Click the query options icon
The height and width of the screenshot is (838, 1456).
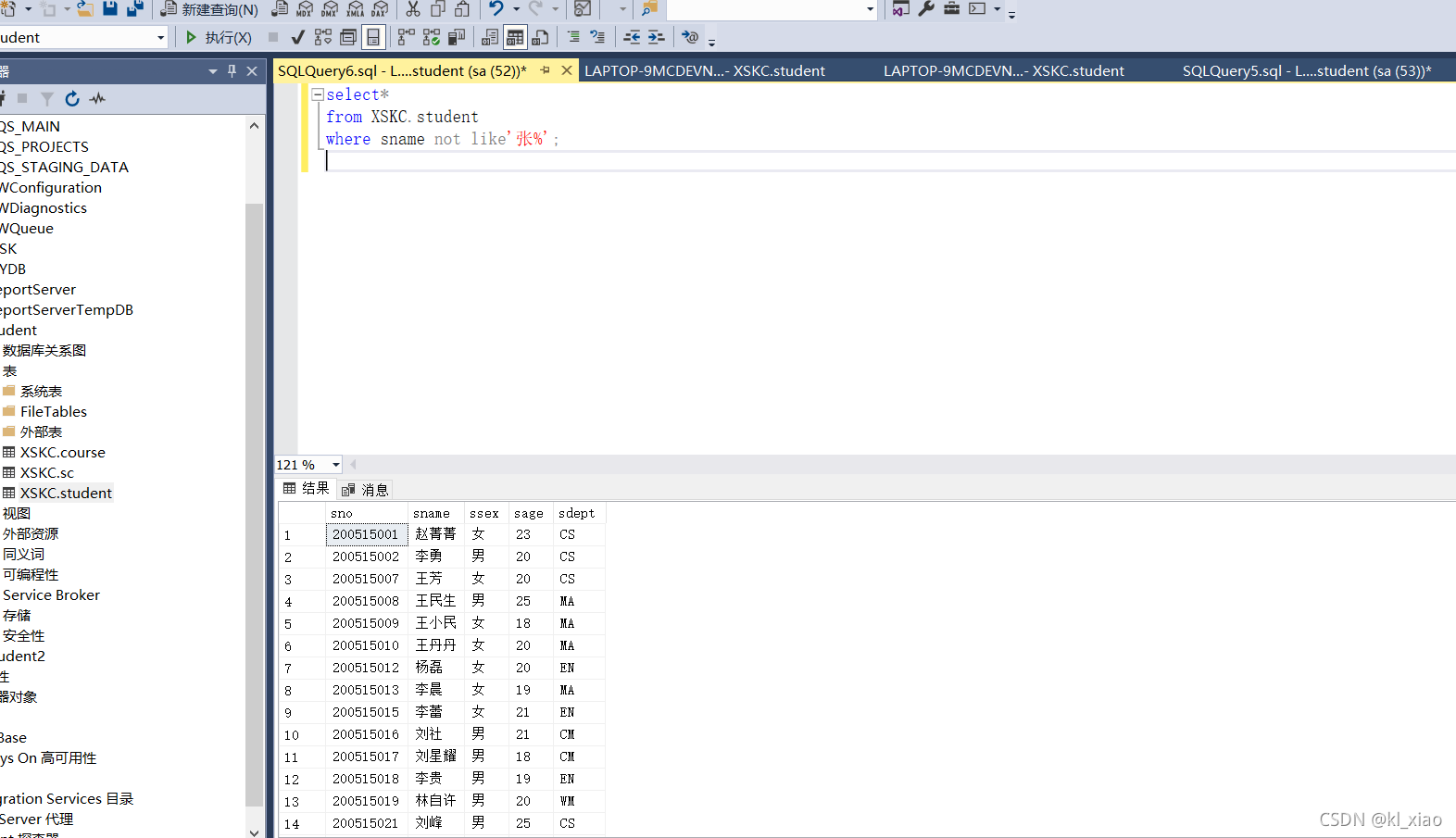(x=348, y=37)
